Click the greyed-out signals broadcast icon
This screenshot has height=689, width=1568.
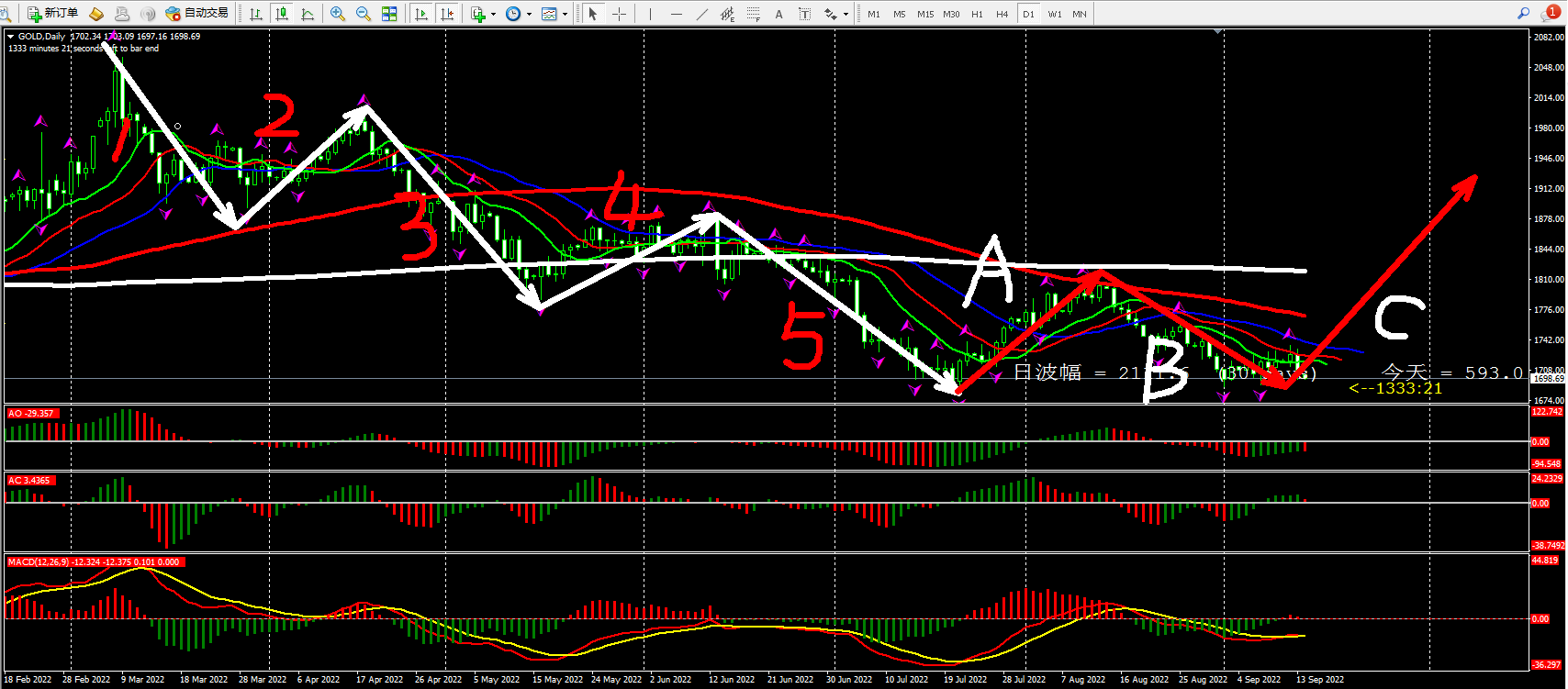tap(148, 14)
